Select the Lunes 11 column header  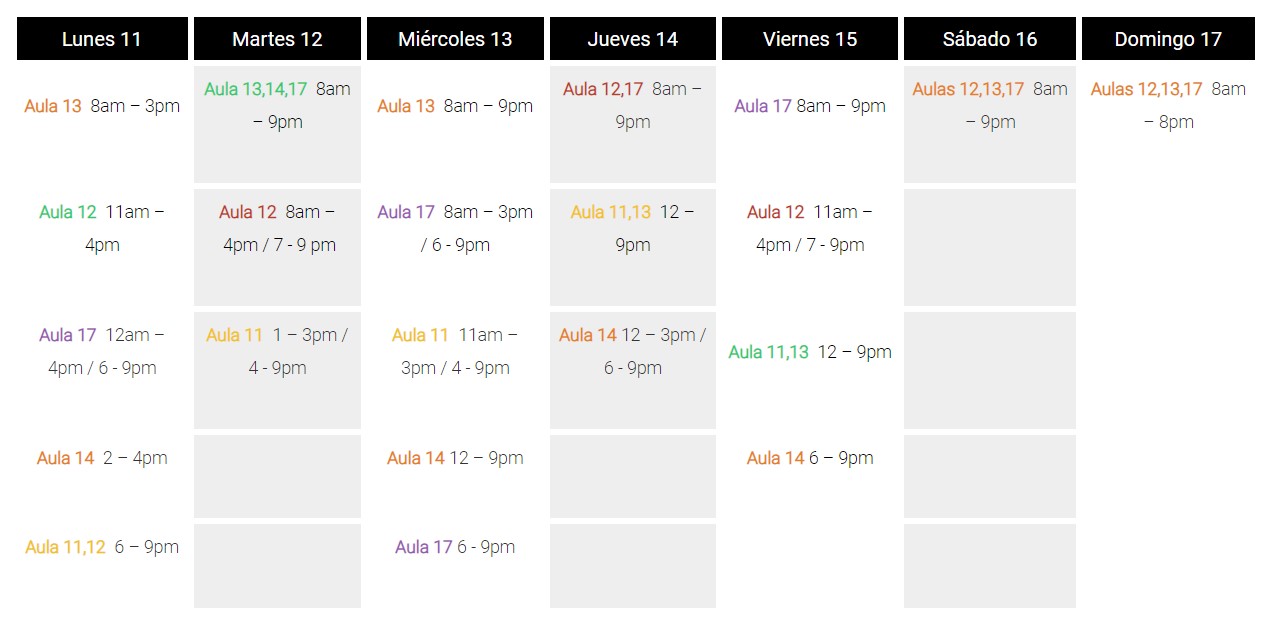click(x=102, y=39)
